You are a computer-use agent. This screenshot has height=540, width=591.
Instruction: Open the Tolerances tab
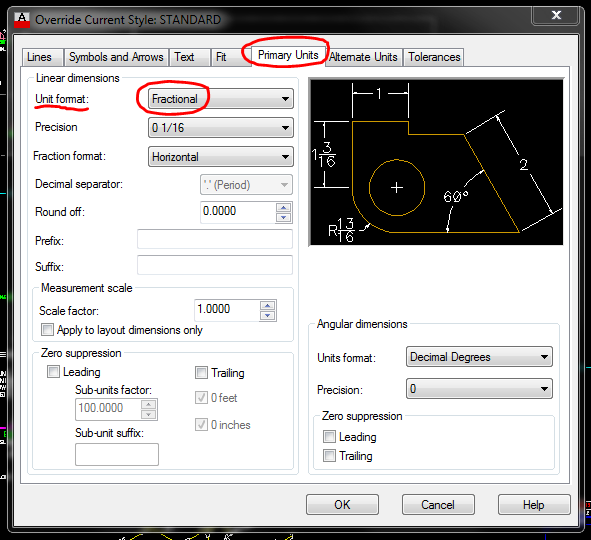coord(434,57)
